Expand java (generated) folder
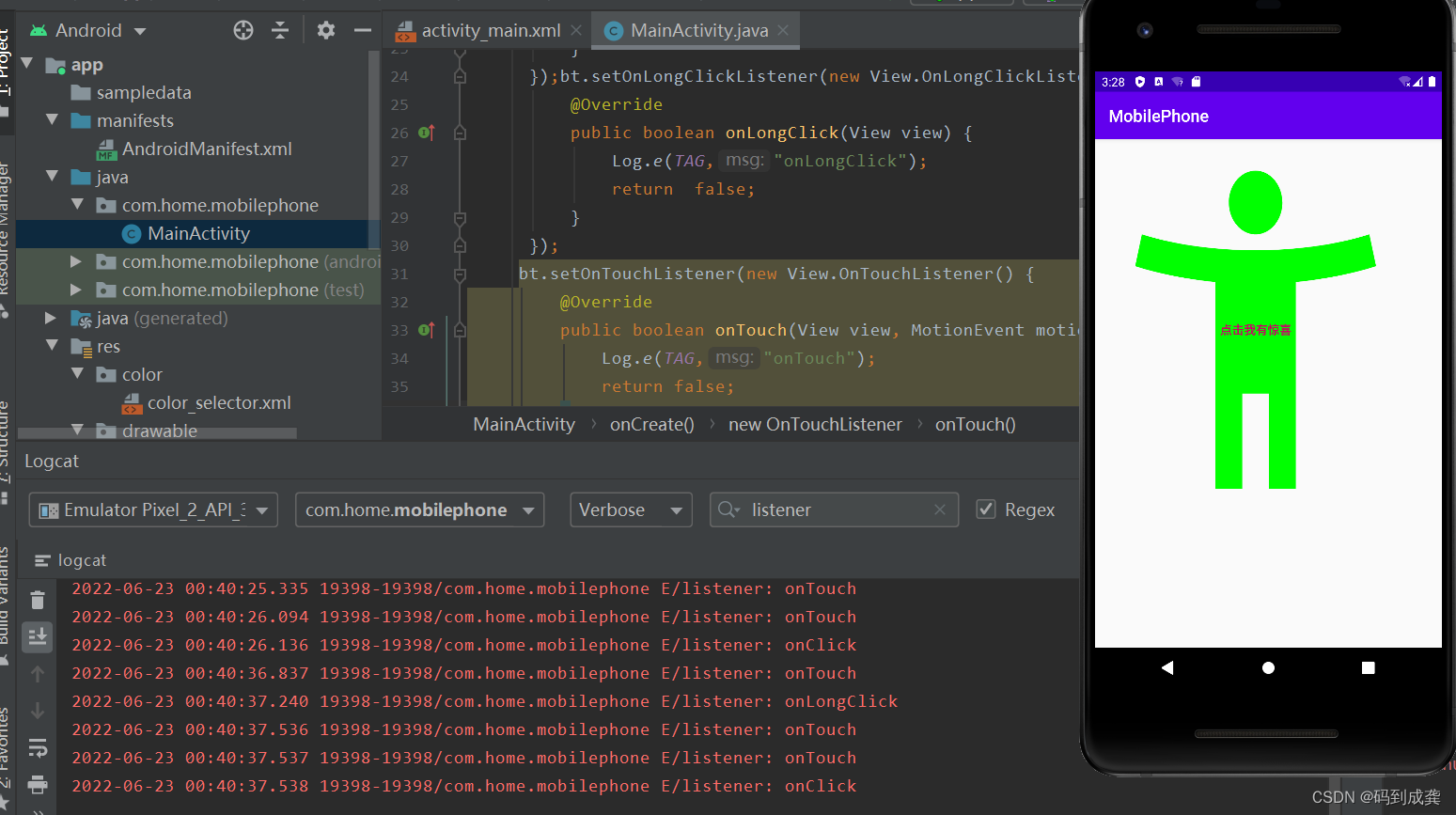 coord(51,318)
